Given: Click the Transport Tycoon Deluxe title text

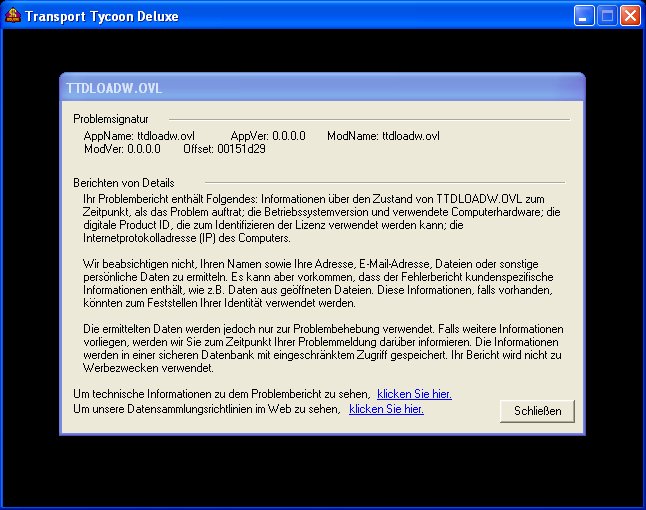Looking at the screenshot, I should pyautogui.click(x=102, y=16).
